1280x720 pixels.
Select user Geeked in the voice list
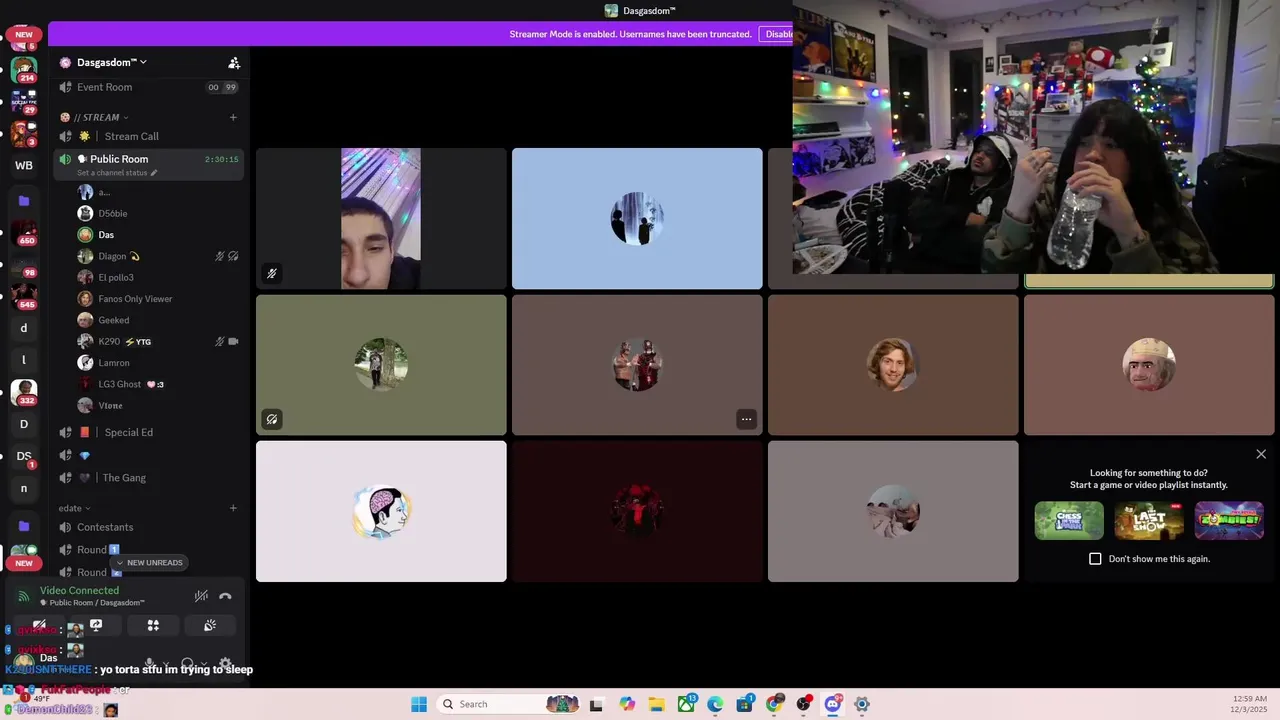point(158,320)
